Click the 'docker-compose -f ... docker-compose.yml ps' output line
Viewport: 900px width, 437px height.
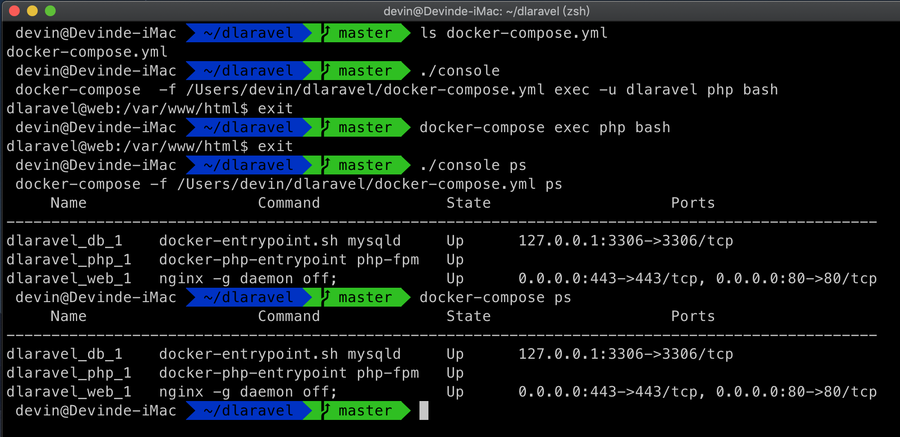pos(289,184)
